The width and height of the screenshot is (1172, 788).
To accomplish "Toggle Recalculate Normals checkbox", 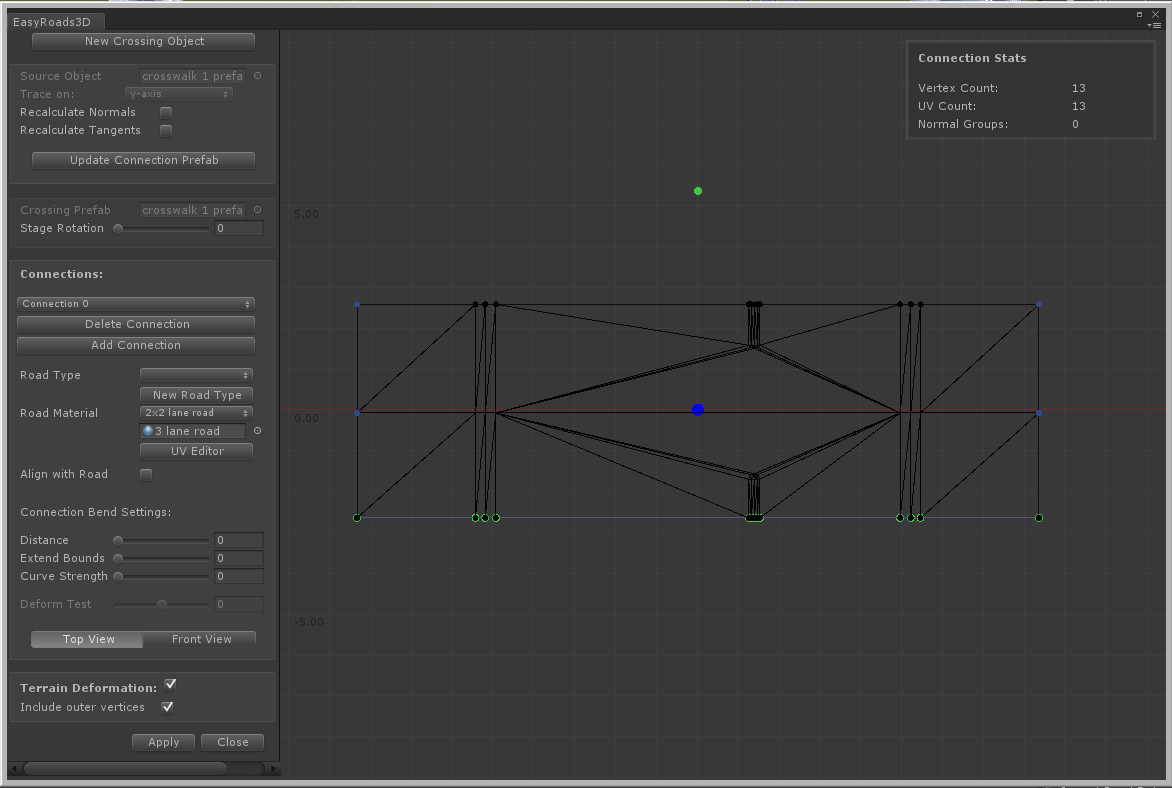I will tap(166, 112).
